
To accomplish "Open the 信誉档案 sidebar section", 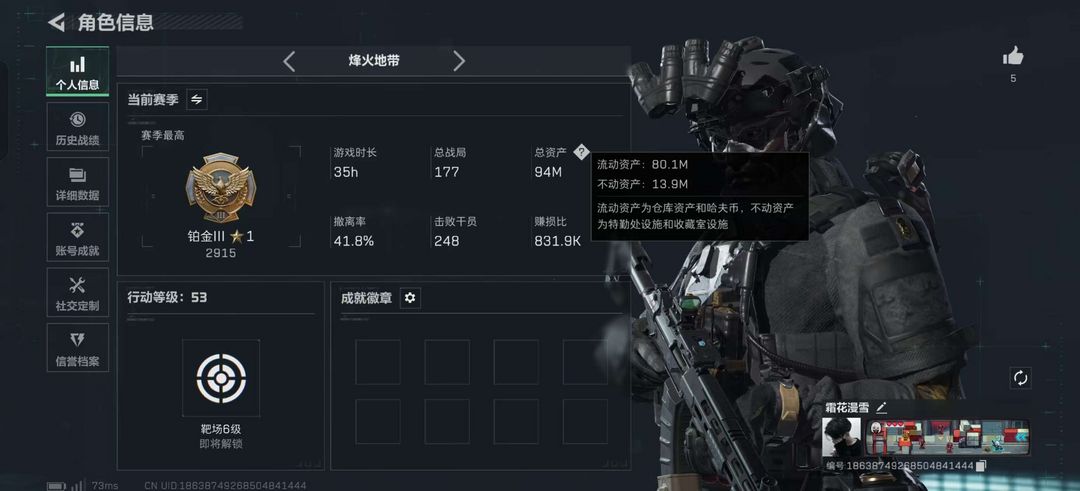I will coord(78,348).
